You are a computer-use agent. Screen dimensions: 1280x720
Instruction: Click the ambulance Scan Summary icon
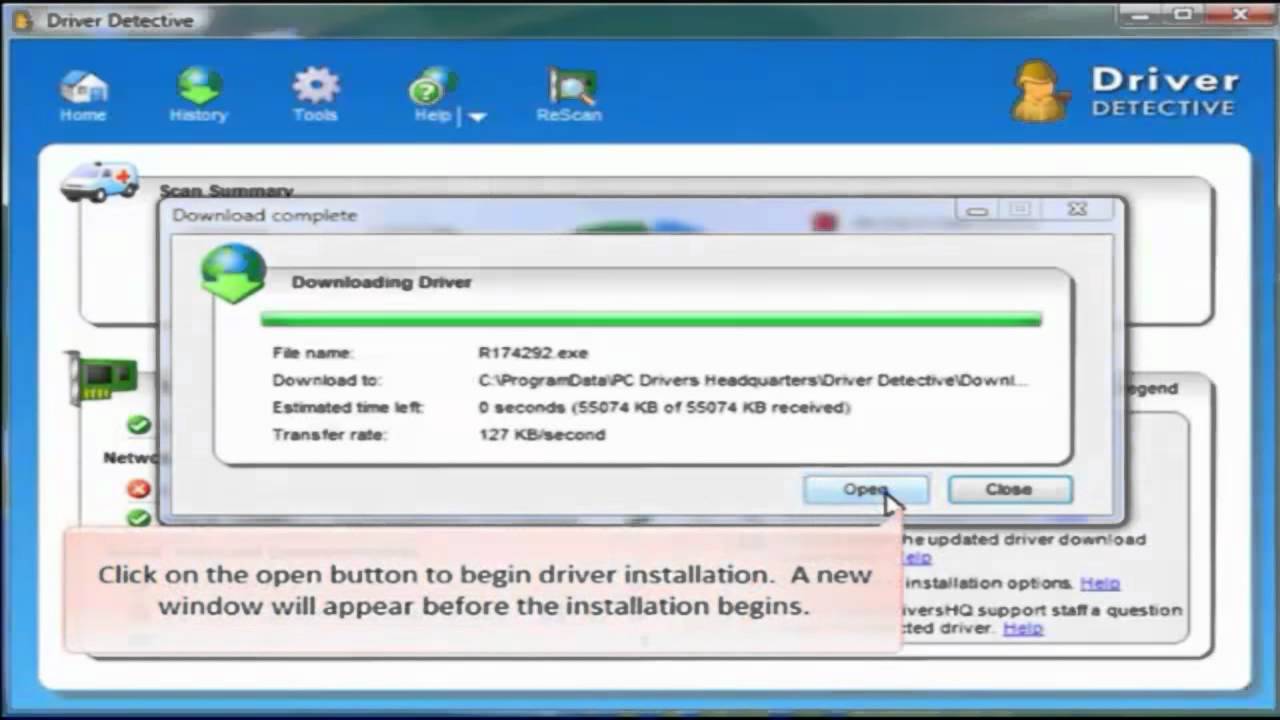tap(98, 182)
